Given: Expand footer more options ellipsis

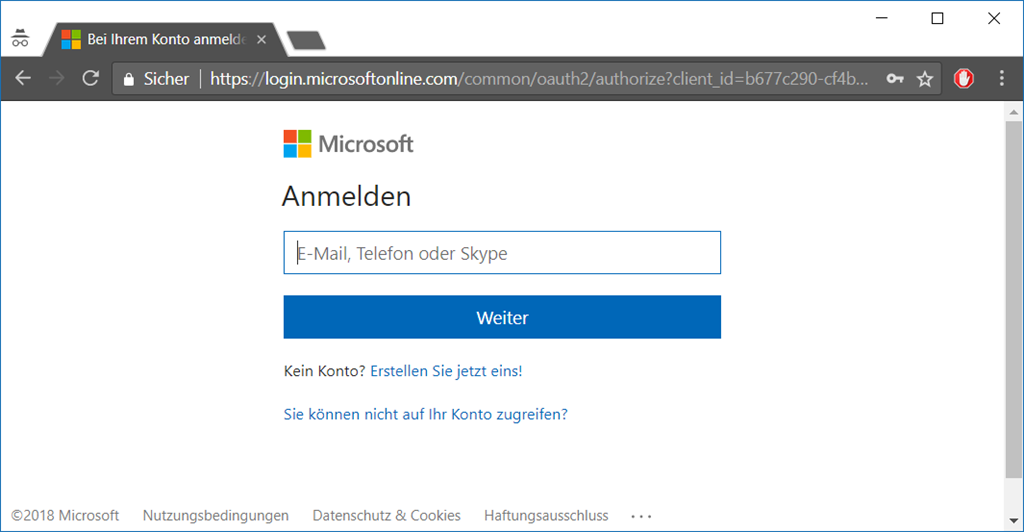Looking at the screenshot, I should coord(641,516).
